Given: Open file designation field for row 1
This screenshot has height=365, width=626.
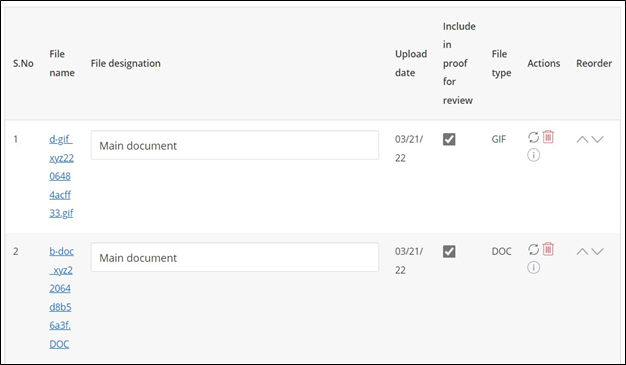Looking at the screenshot, I should tap(235, 145).
